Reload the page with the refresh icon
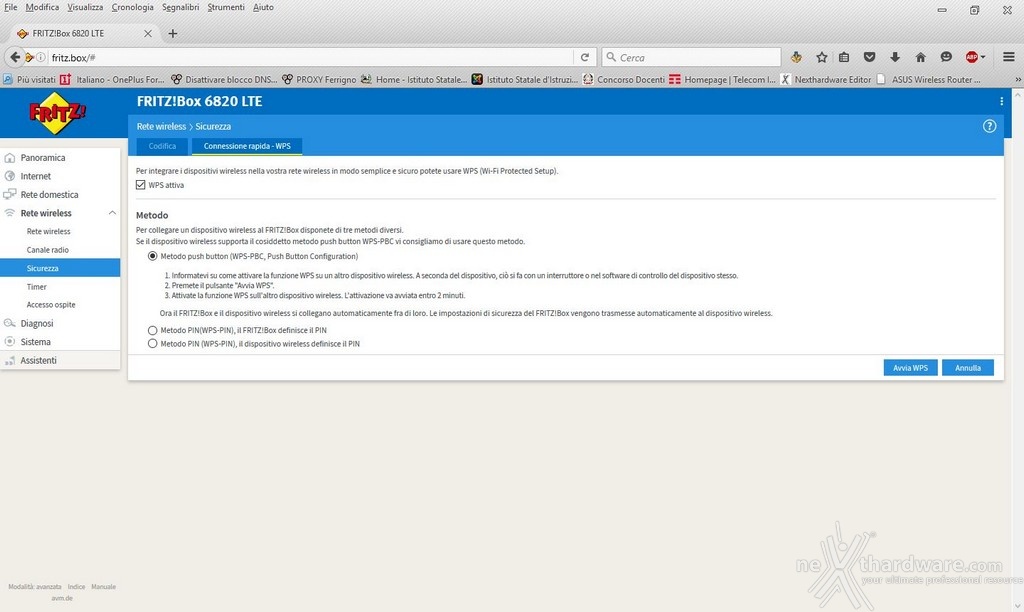This screenshot has width=1024, height=612. point(584,57)
